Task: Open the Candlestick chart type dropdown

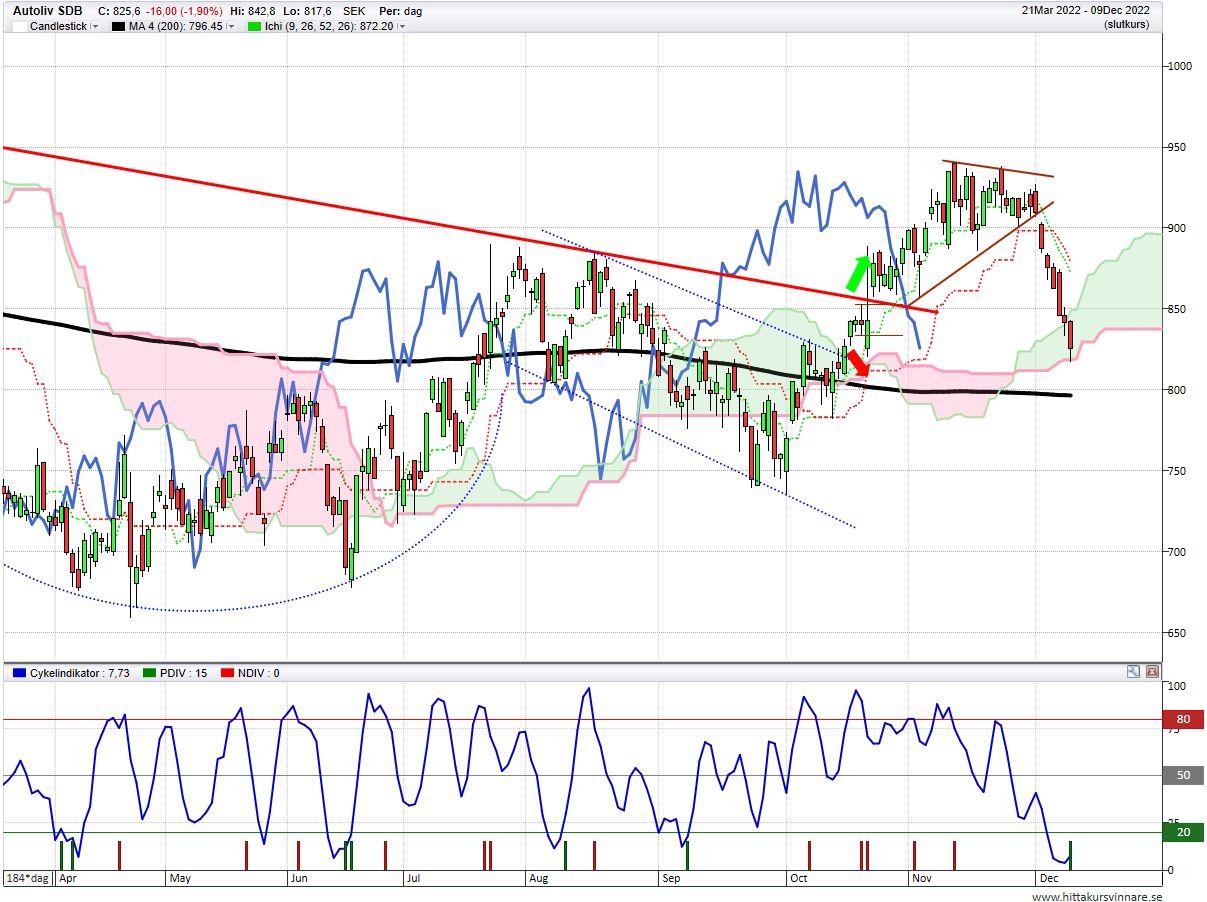Action: [95, 26]
